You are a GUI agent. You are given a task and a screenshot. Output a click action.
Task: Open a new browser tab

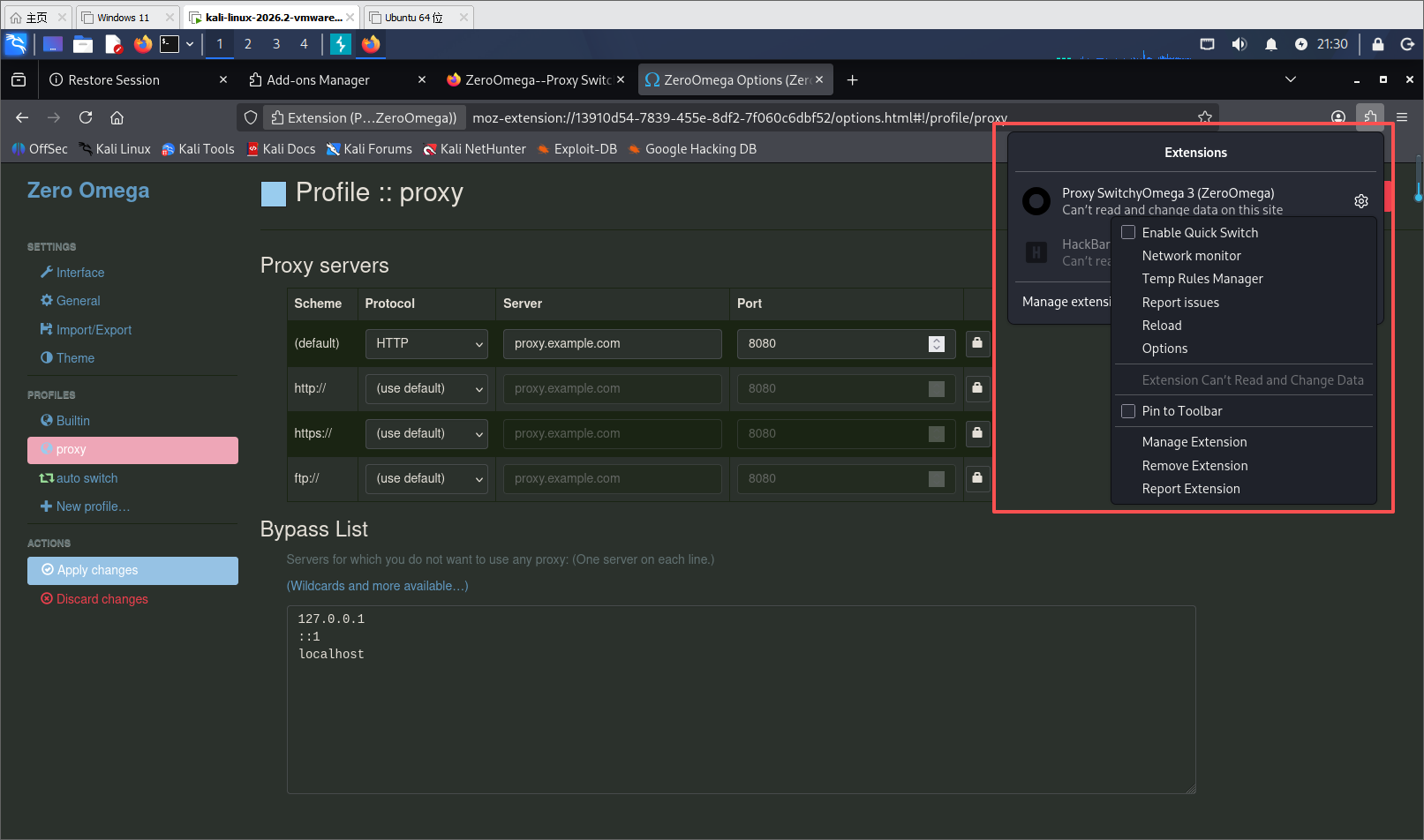tap(852, 79)
